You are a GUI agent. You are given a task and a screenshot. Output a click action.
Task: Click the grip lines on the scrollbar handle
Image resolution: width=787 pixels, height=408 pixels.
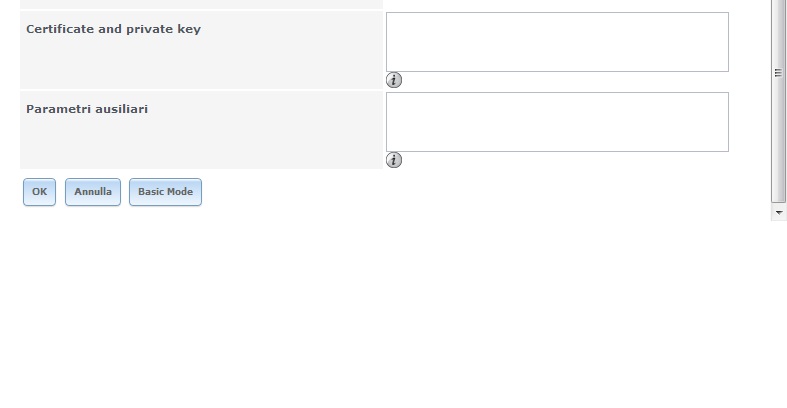pyautogui.click(x=778, y=73)
